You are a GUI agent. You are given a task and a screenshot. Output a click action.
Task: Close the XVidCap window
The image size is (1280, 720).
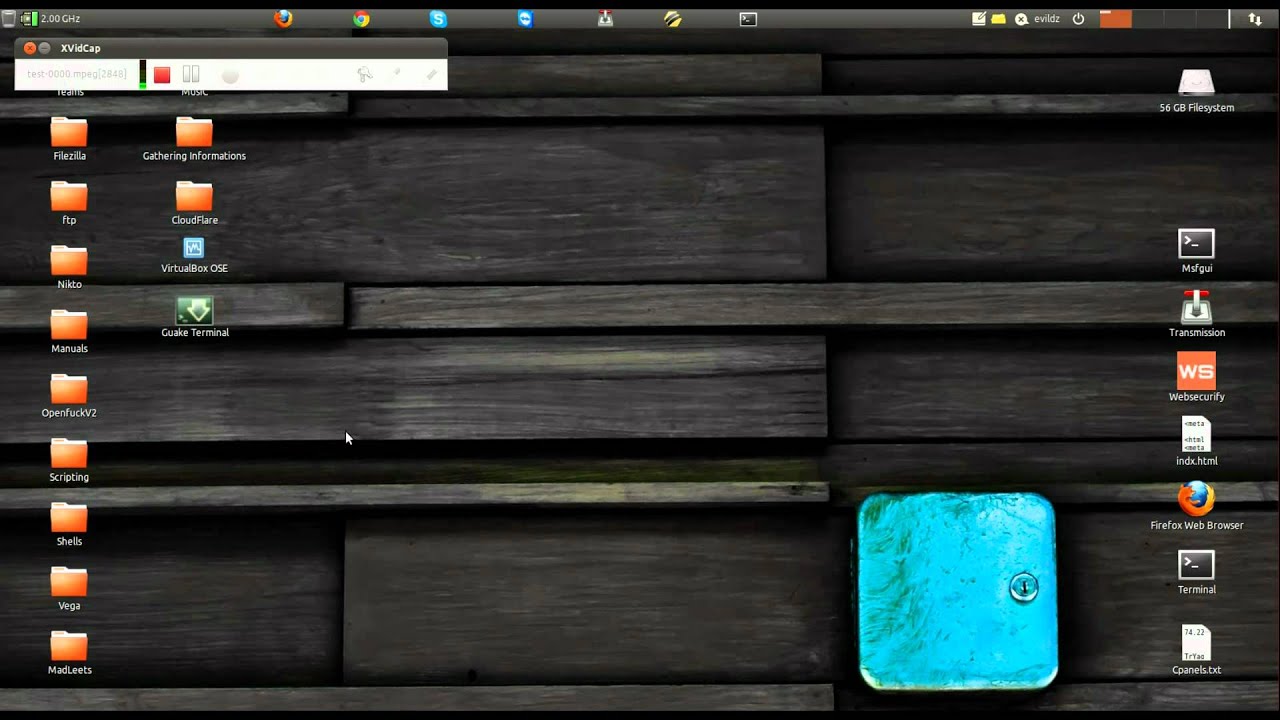(29, 48)
